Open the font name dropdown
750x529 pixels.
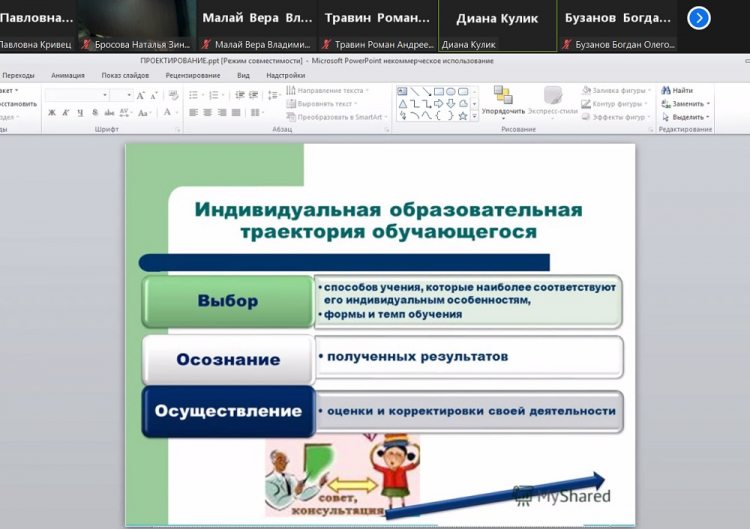click(x=103, y=95)
